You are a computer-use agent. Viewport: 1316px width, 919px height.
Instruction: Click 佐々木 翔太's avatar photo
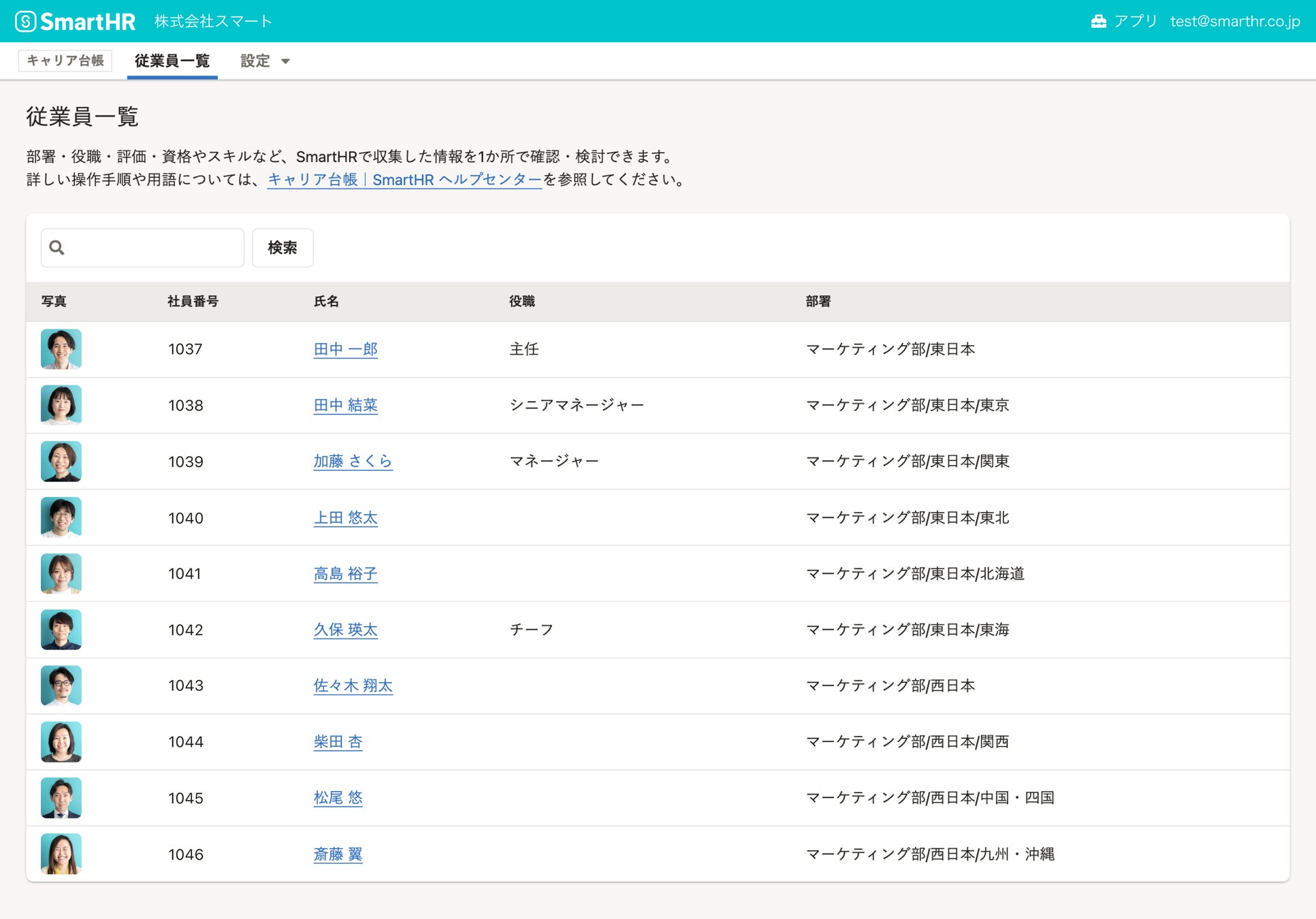pos(61,686)
